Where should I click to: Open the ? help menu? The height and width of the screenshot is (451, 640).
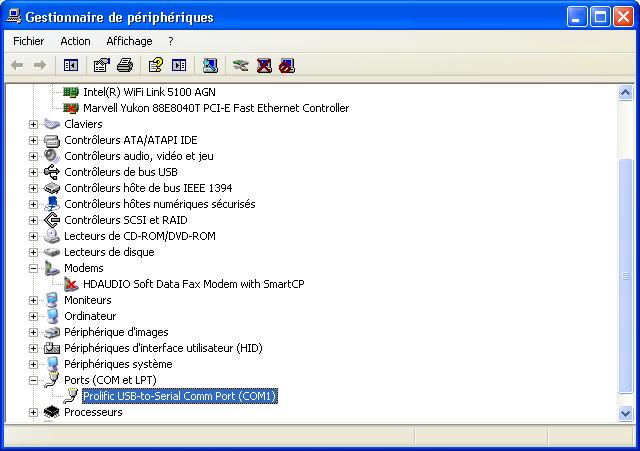[x=171, y=41]
